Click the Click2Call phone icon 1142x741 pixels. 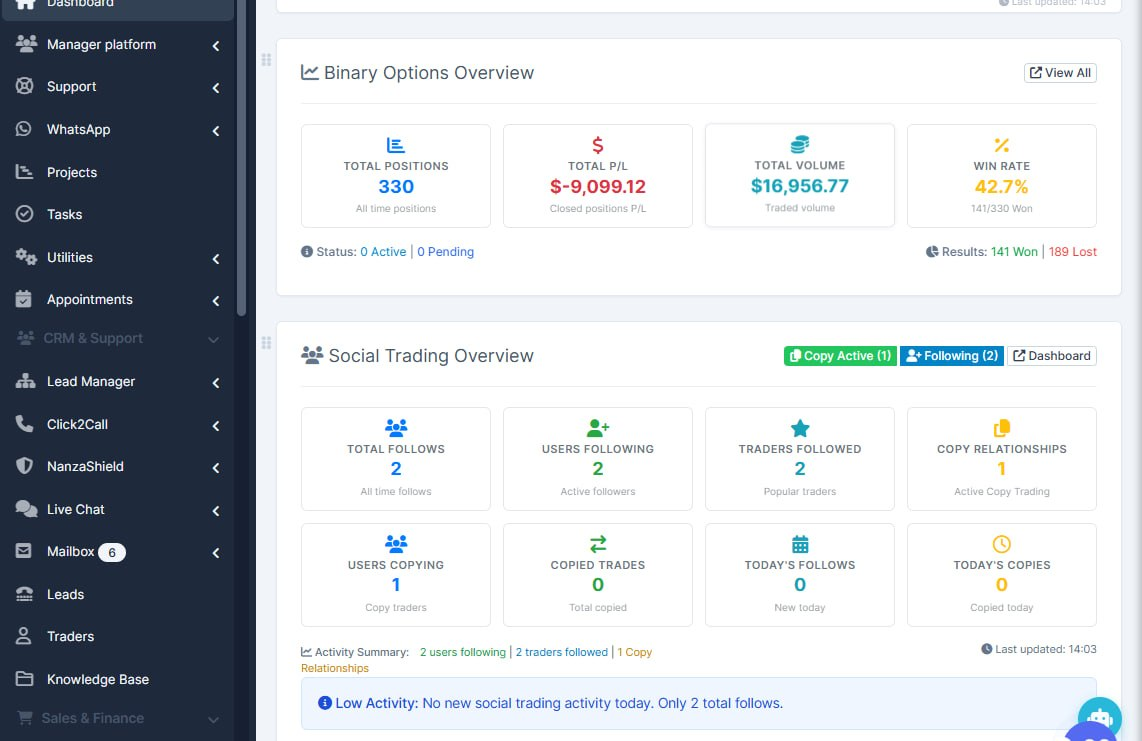click(x=24, y=424)
